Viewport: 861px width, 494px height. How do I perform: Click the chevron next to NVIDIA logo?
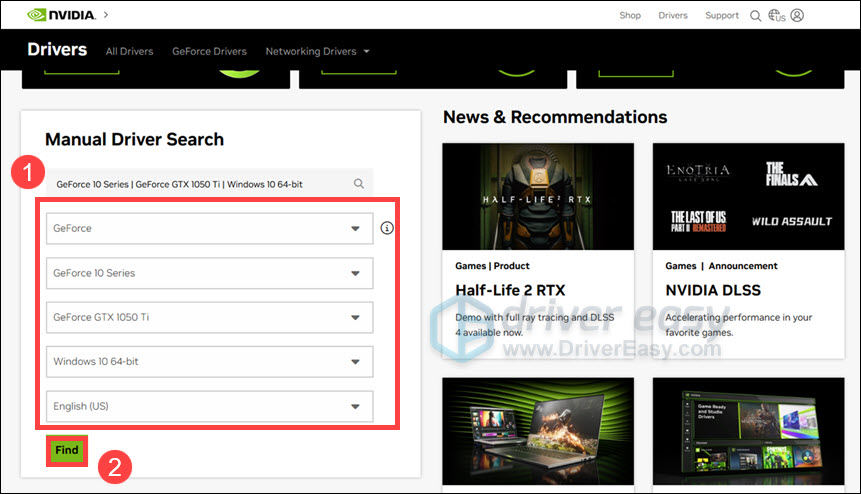[x=106, y=15]
